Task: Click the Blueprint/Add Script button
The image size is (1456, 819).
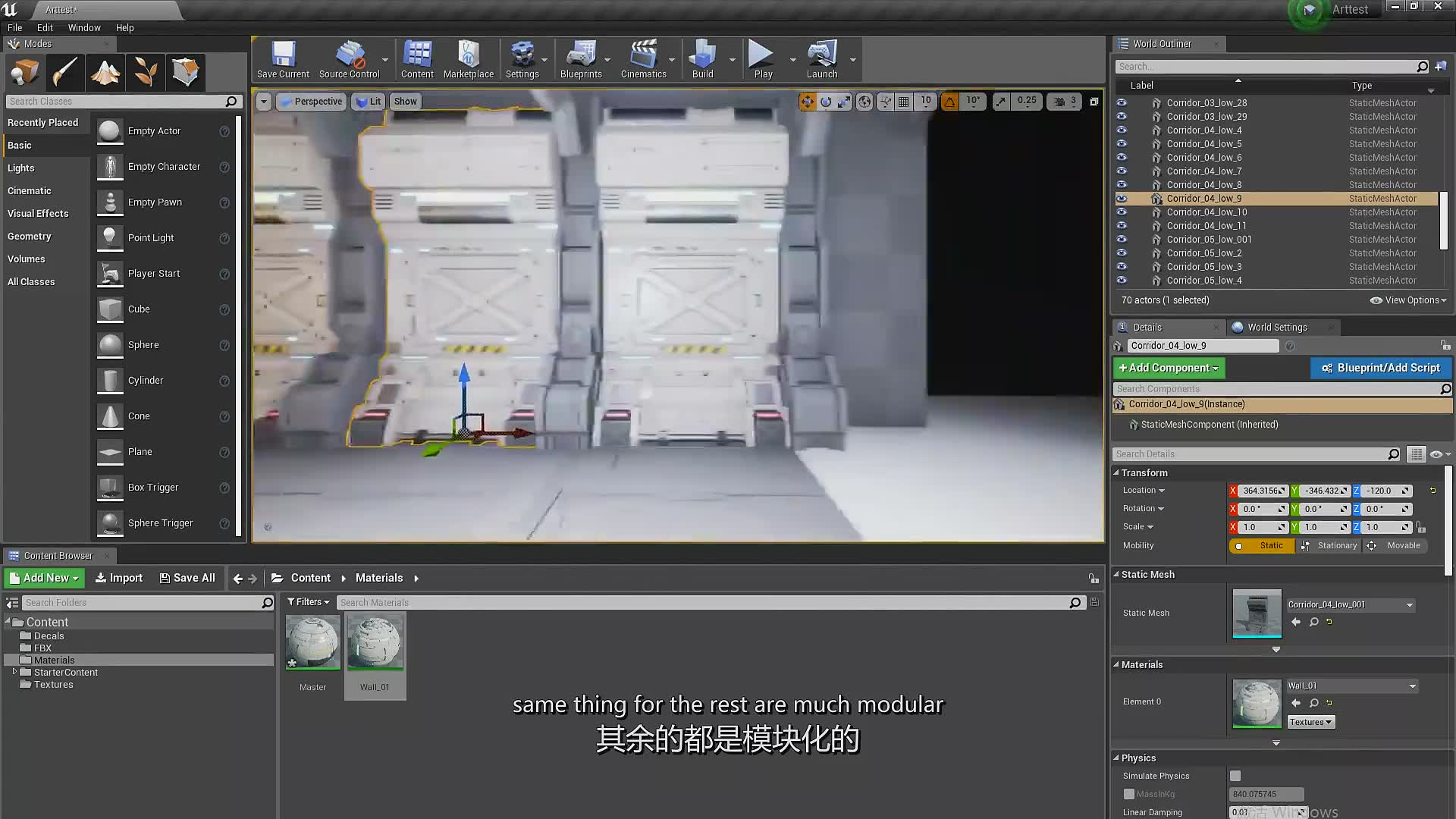Action: click(1381, 368)
